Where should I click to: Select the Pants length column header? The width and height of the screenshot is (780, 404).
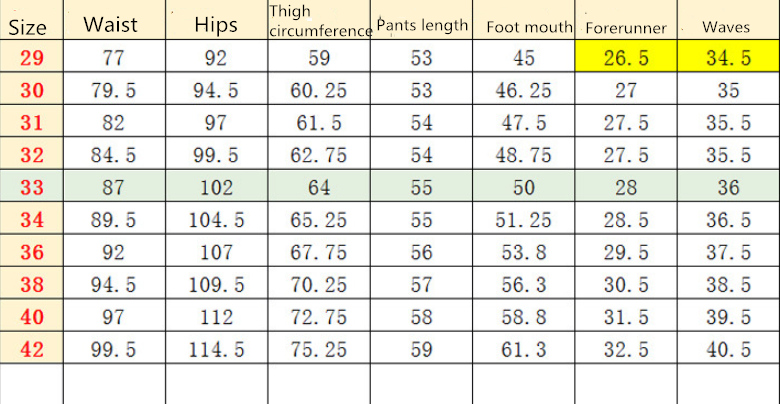pos(422,25)
